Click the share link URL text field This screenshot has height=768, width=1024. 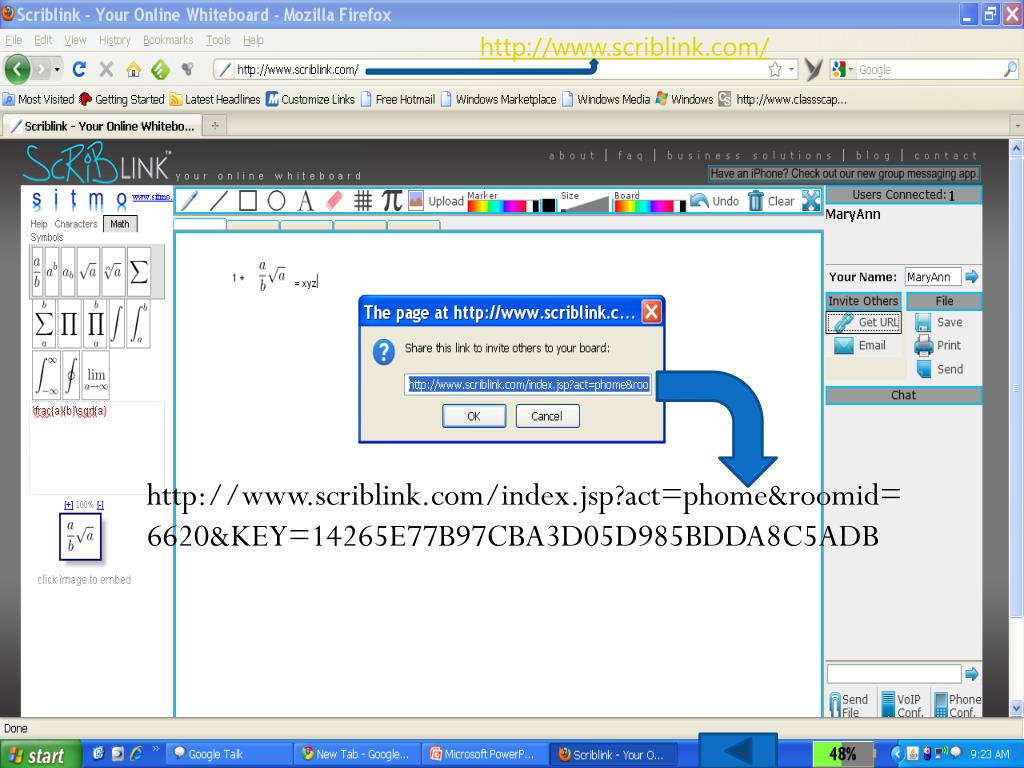pos(528,384)
